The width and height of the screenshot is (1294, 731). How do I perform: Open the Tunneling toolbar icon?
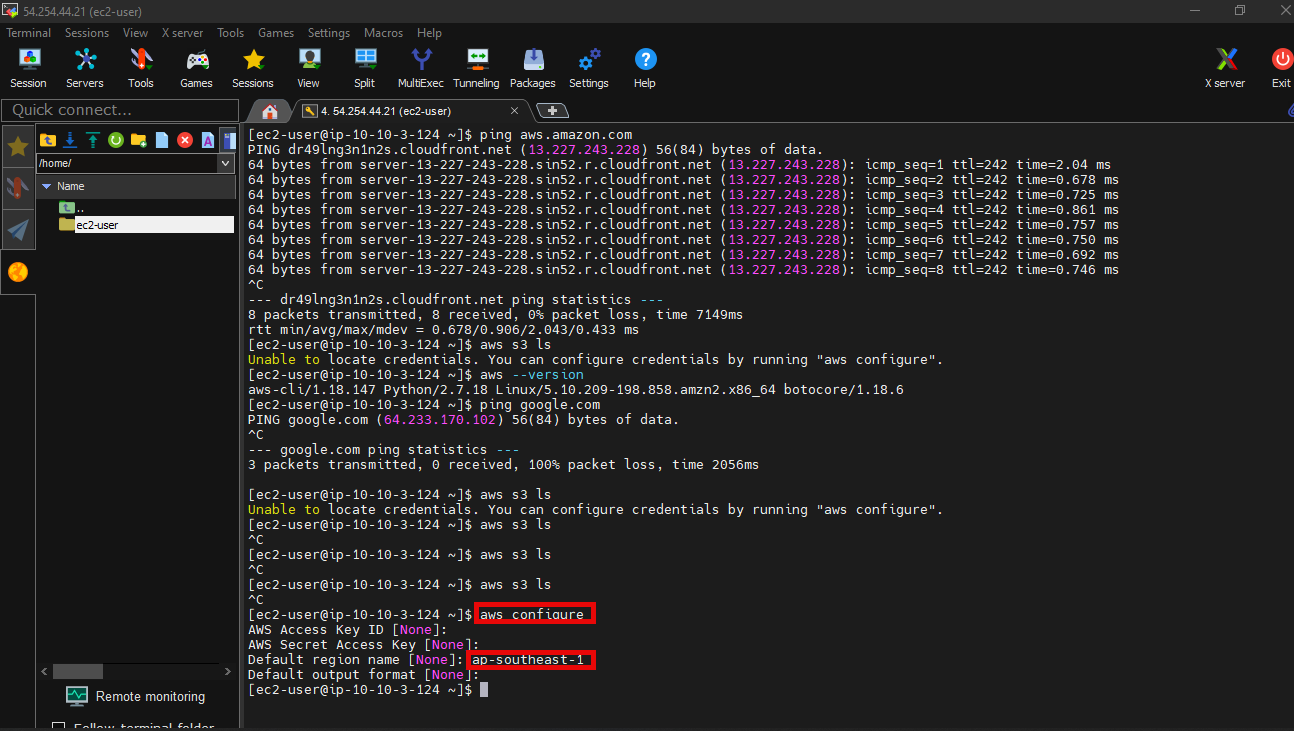(x=477, y=68)
